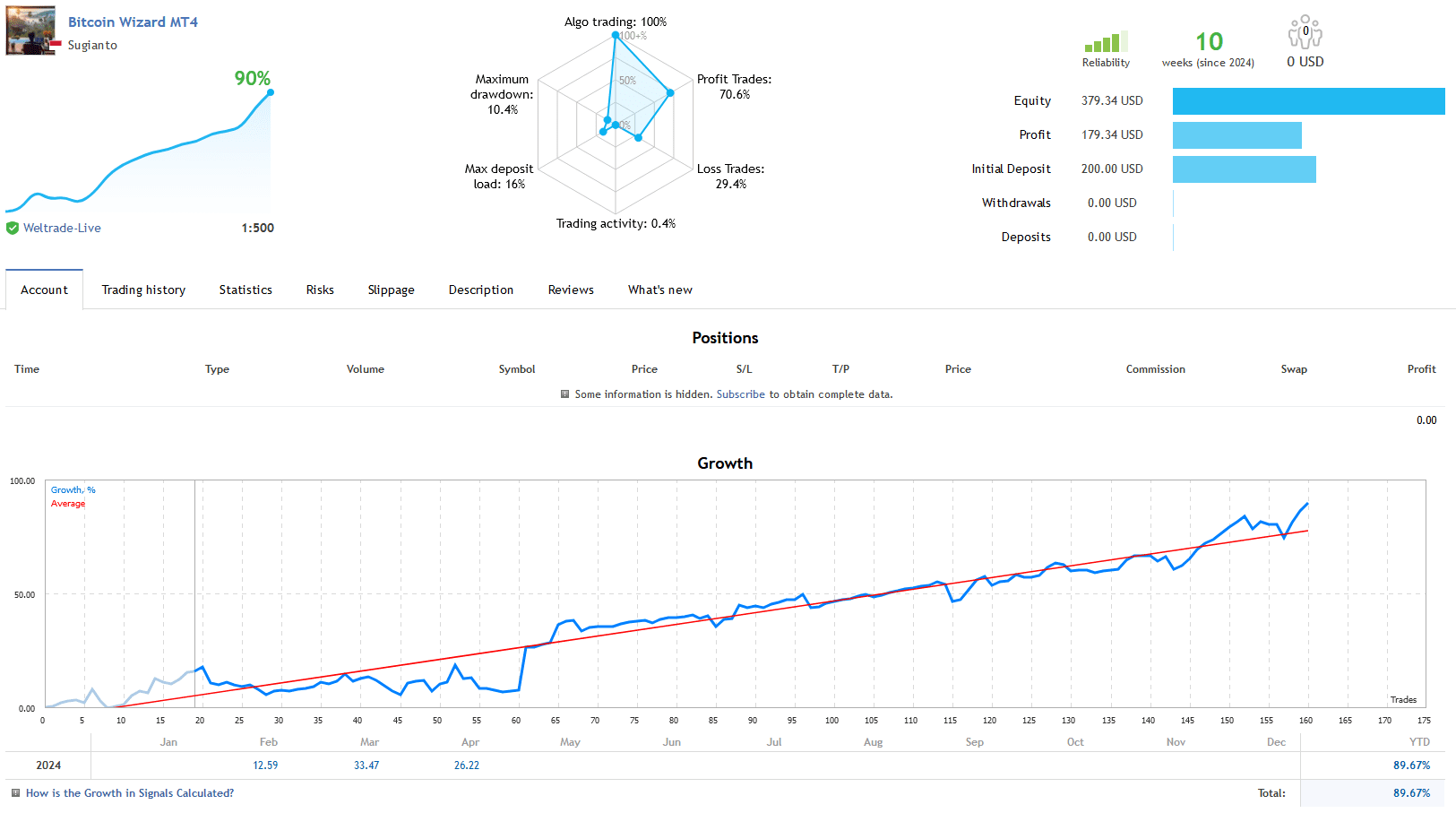
Task: Click the YTD total value 89.67%
Action: [x=1413, y=765]
